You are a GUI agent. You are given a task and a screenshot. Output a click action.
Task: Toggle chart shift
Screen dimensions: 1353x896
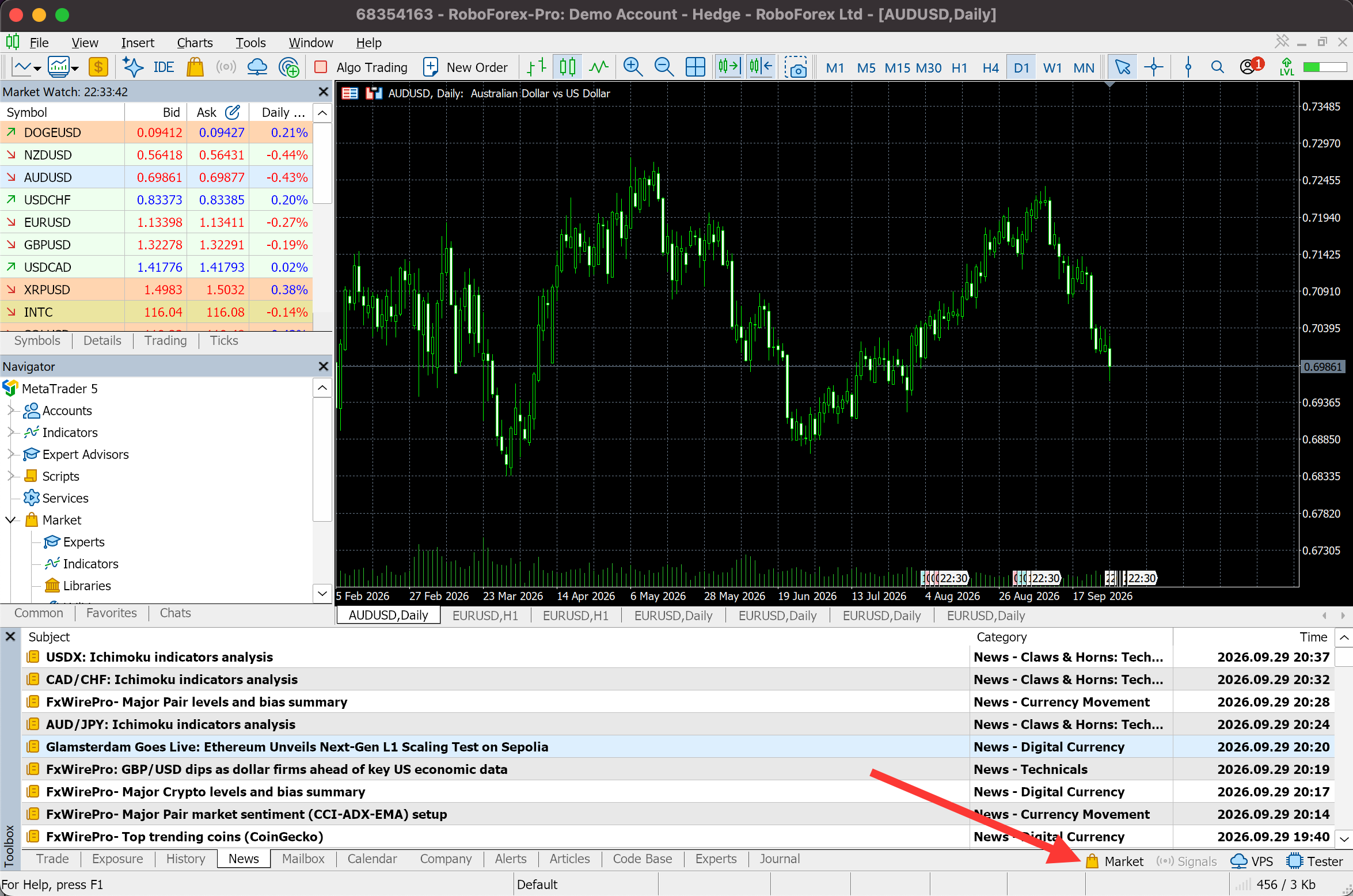click(x=761, y=67)
